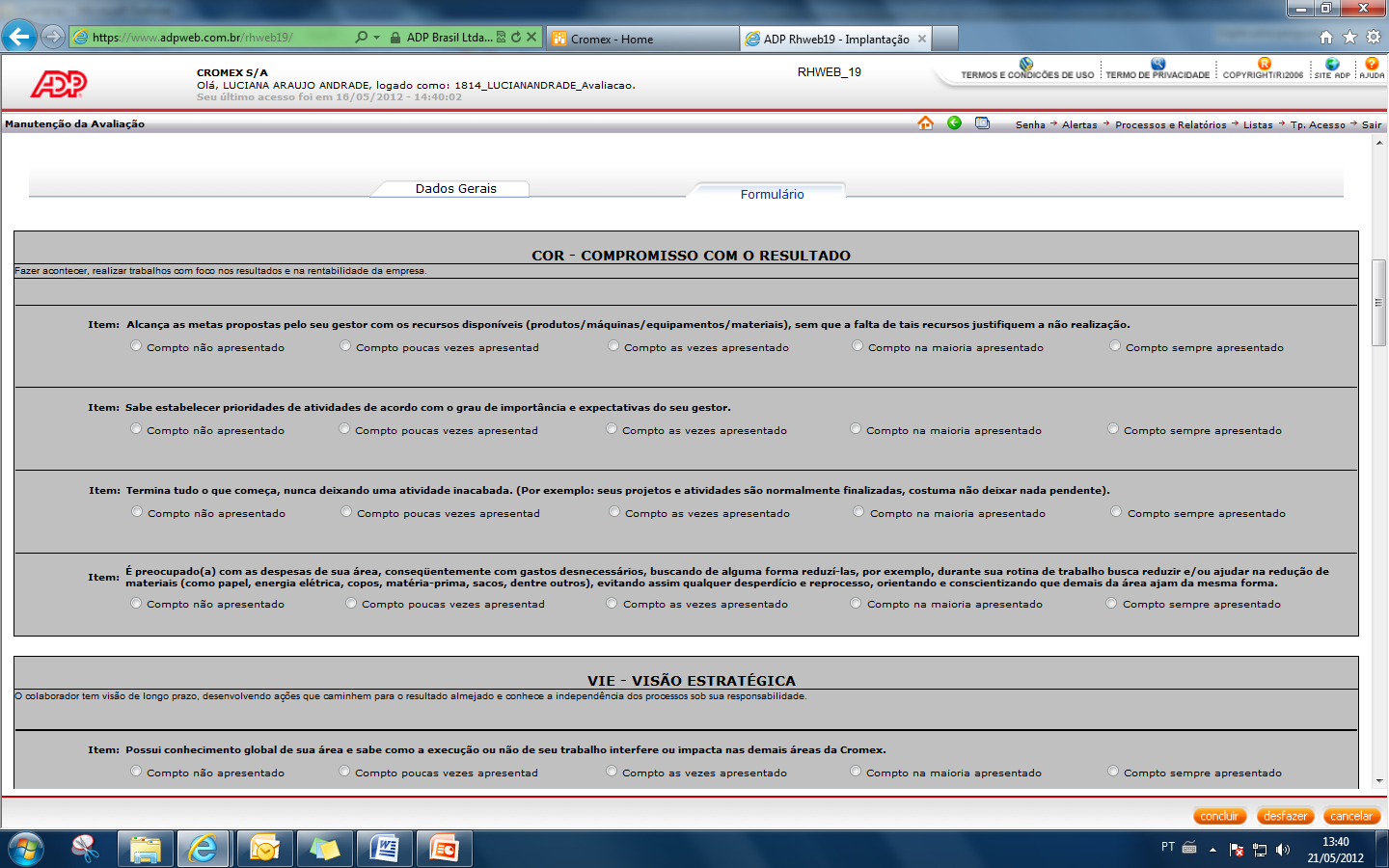
Task: Open the Termo de Privacidade link
Action: point(1157,68)
